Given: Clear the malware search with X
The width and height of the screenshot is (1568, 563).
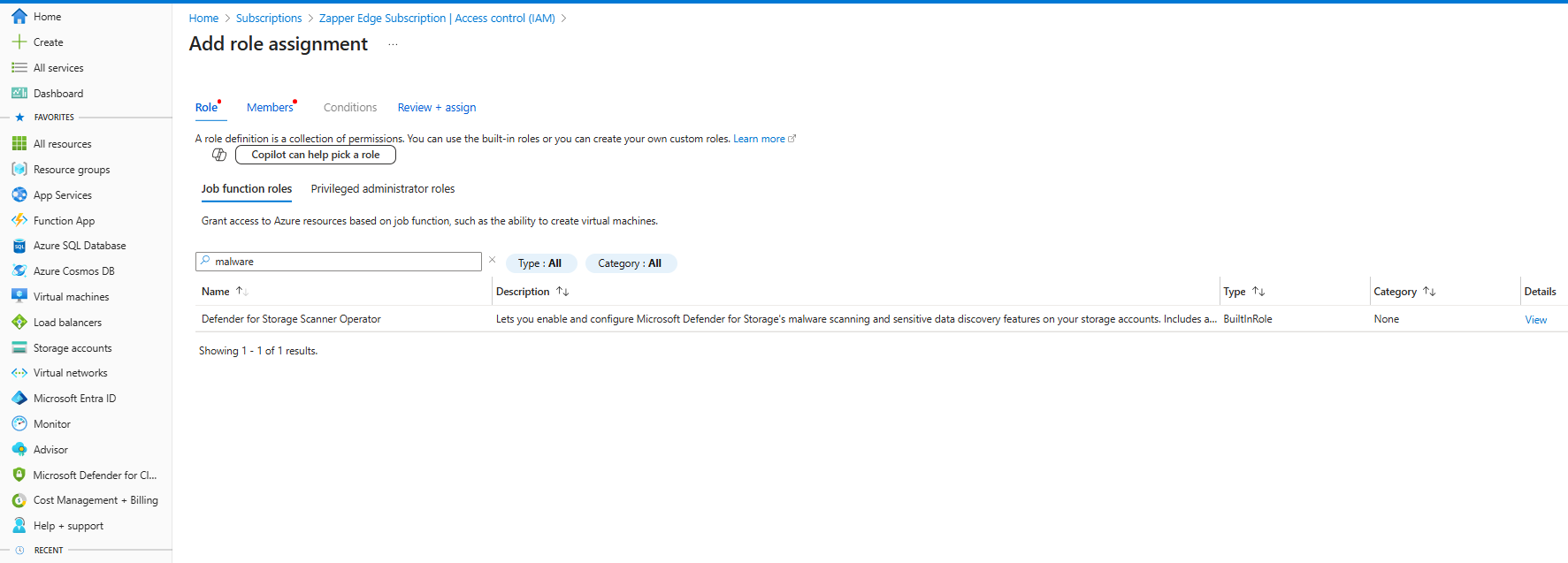Looking at the screenshot, I should tap(493, 260).
